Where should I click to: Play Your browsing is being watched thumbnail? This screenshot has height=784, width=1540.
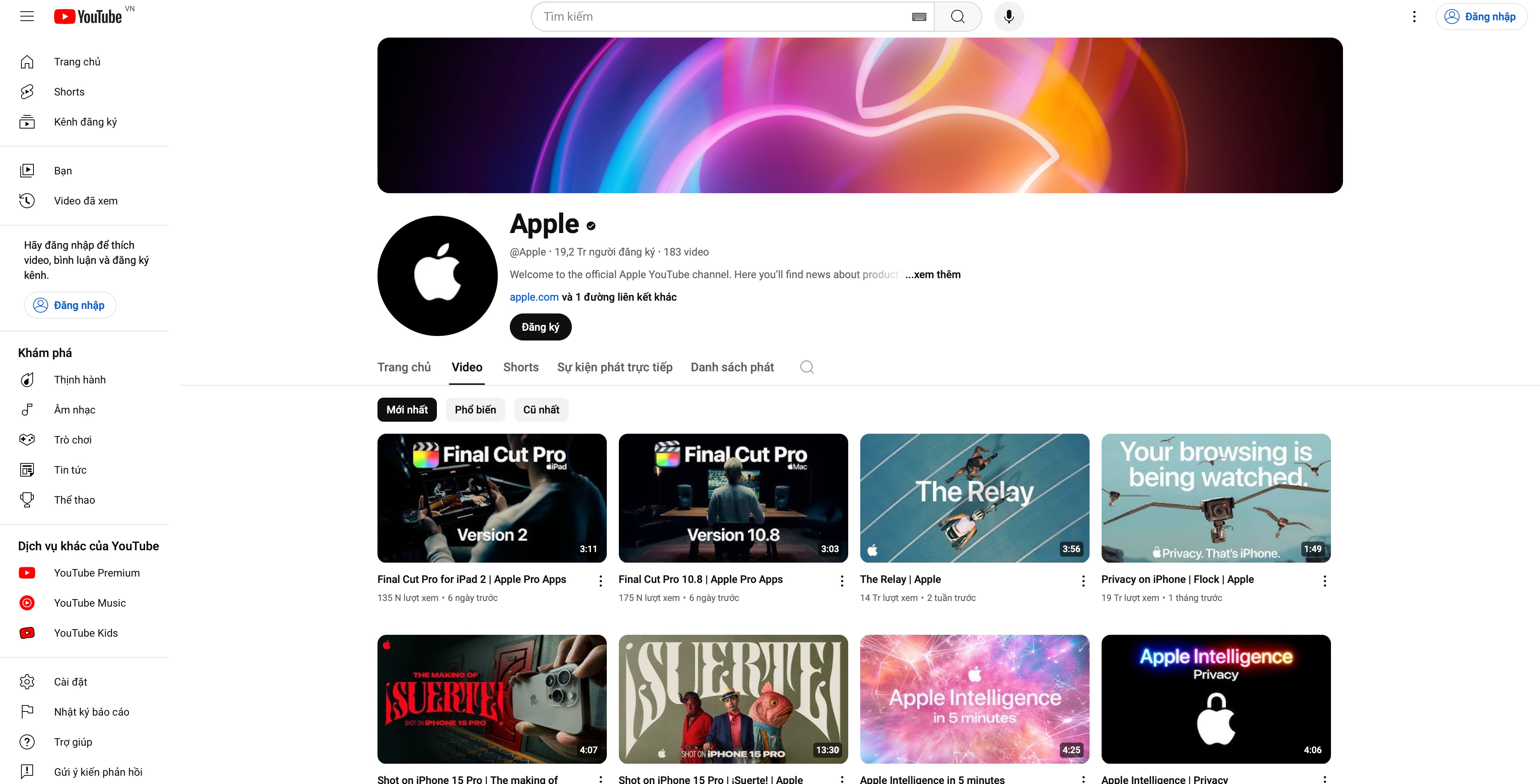coord(1216,498)
